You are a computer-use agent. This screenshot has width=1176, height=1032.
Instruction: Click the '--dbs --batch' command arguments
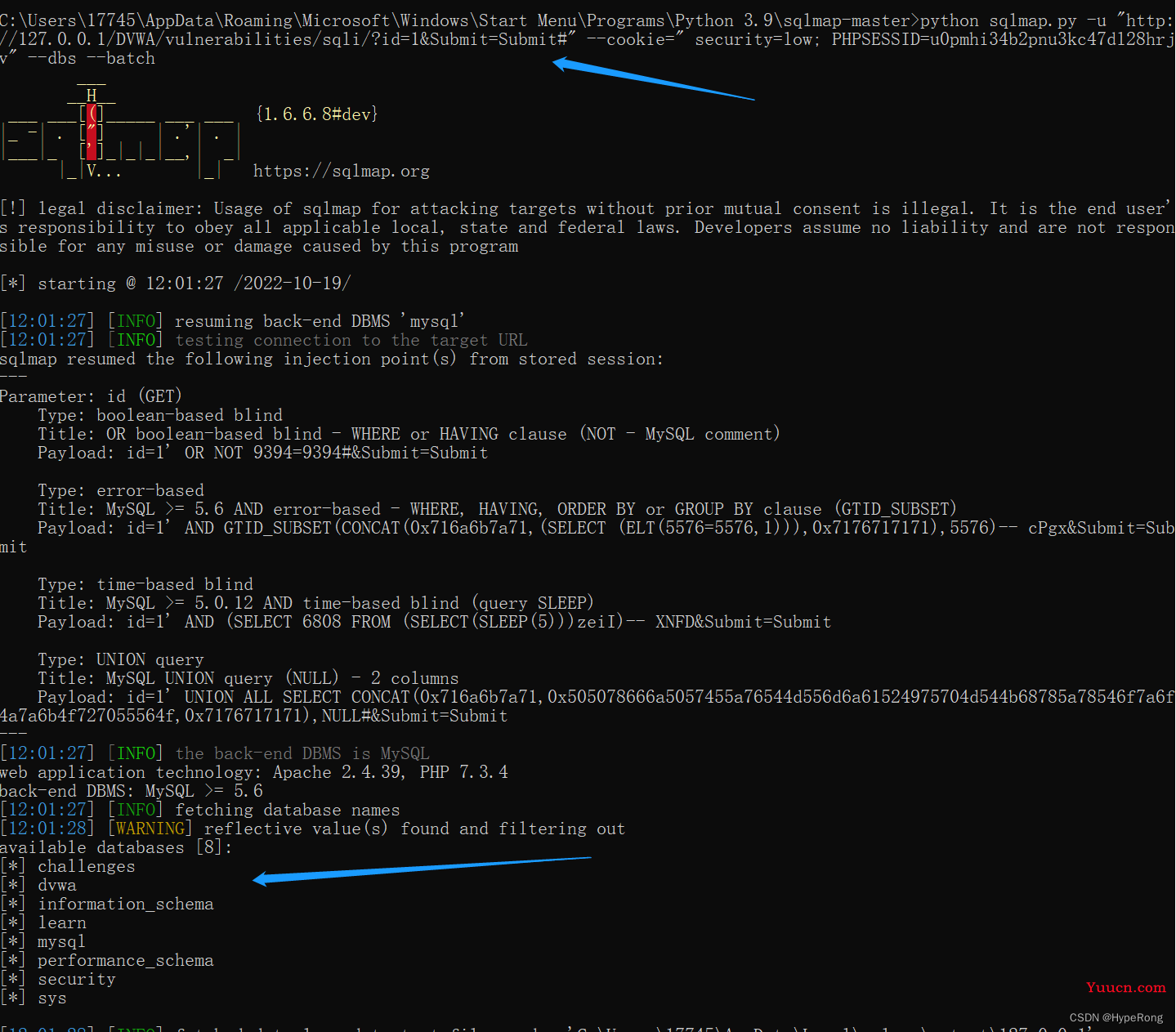(x=92, y=58)
